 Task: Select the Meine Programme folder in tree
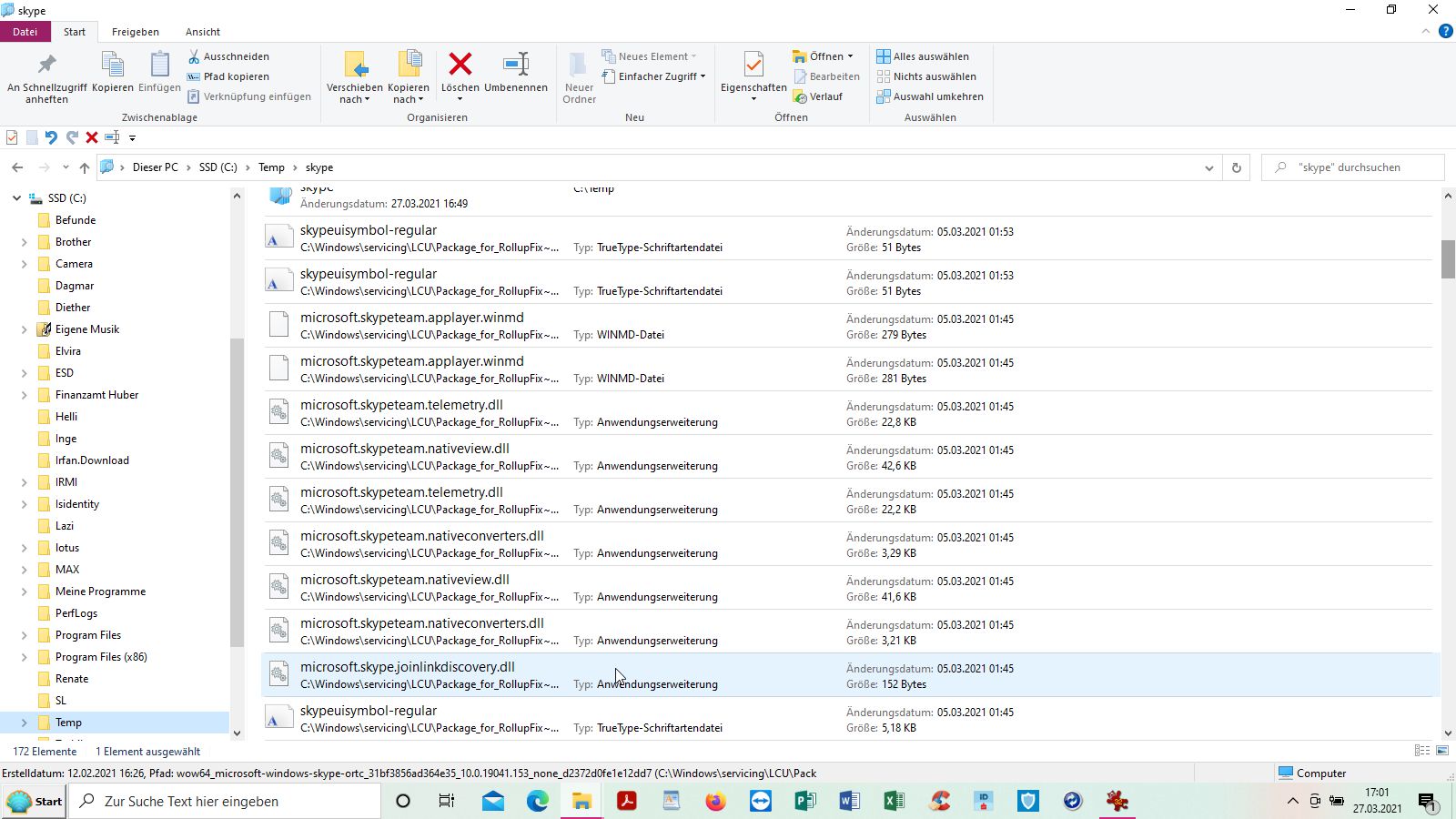click(x=100, y=591)
